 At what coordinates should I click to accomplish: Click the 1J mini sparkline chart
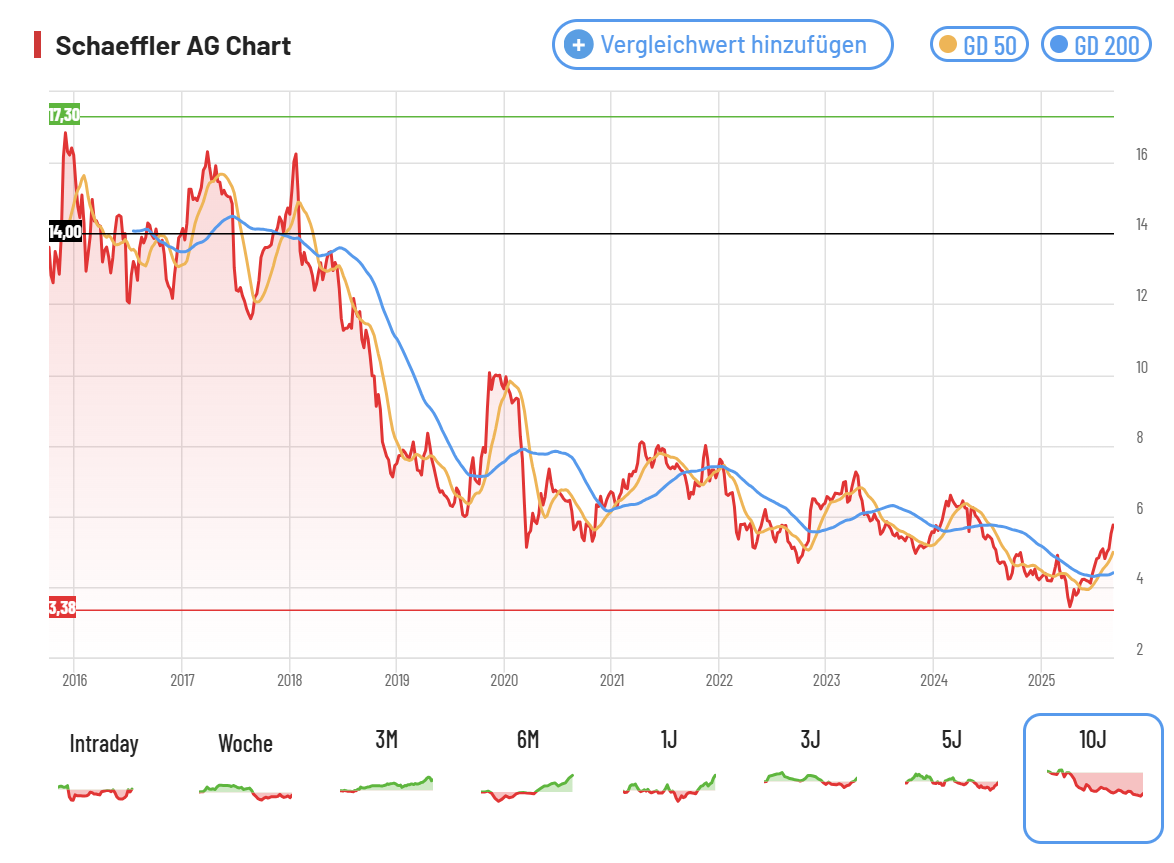[669, 788]
